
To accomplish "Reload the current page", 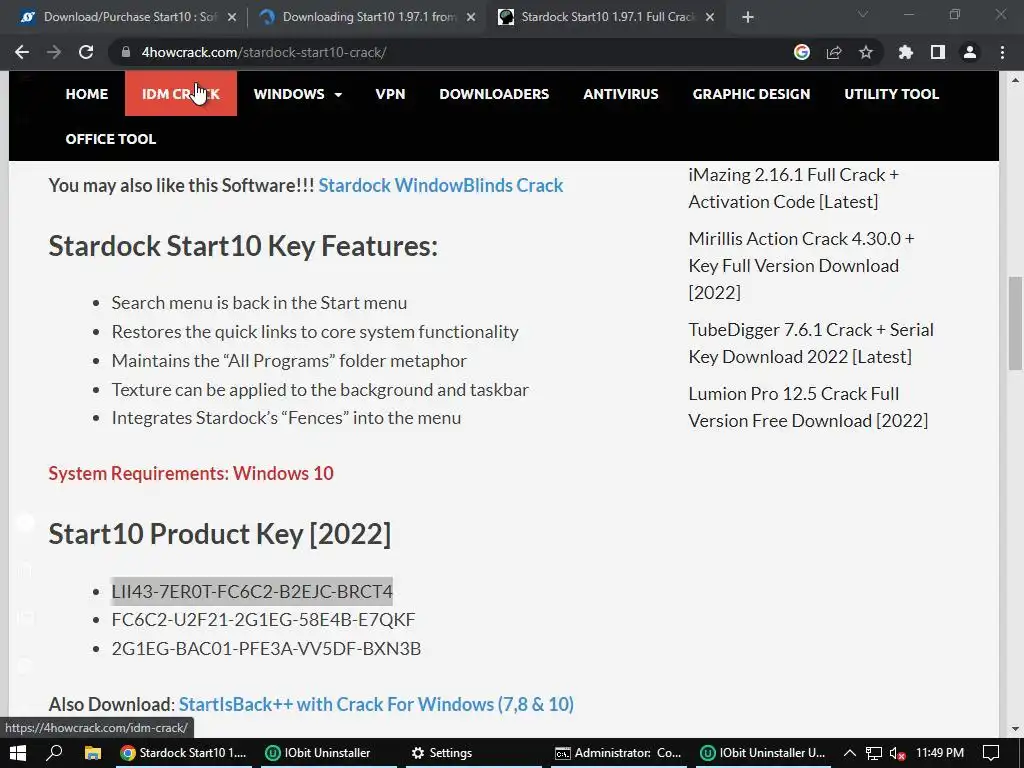I will point(86,52).
